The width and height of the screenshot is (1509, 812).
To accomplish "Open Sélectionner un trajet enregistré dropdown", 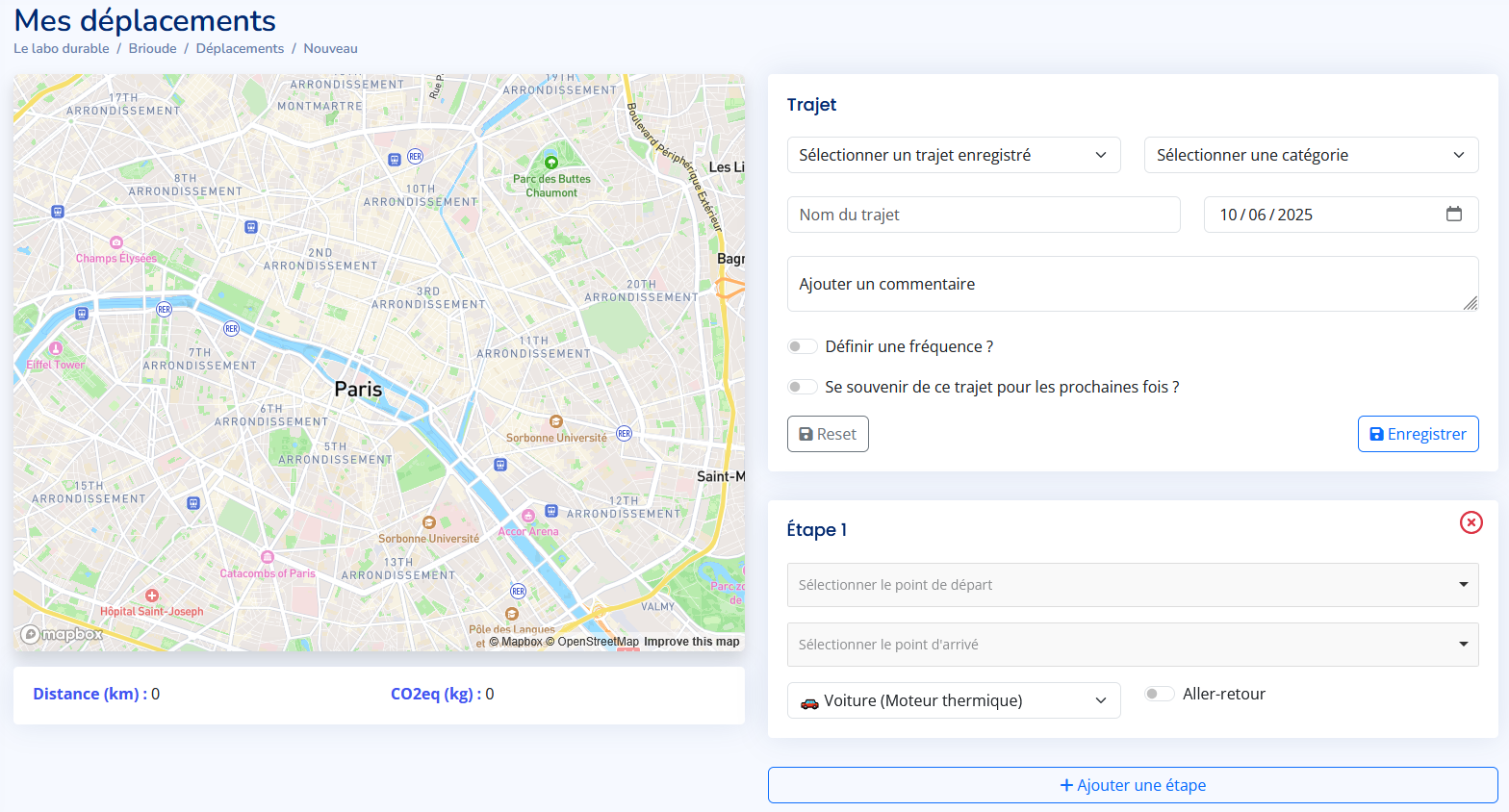I will tap(953, 155).
